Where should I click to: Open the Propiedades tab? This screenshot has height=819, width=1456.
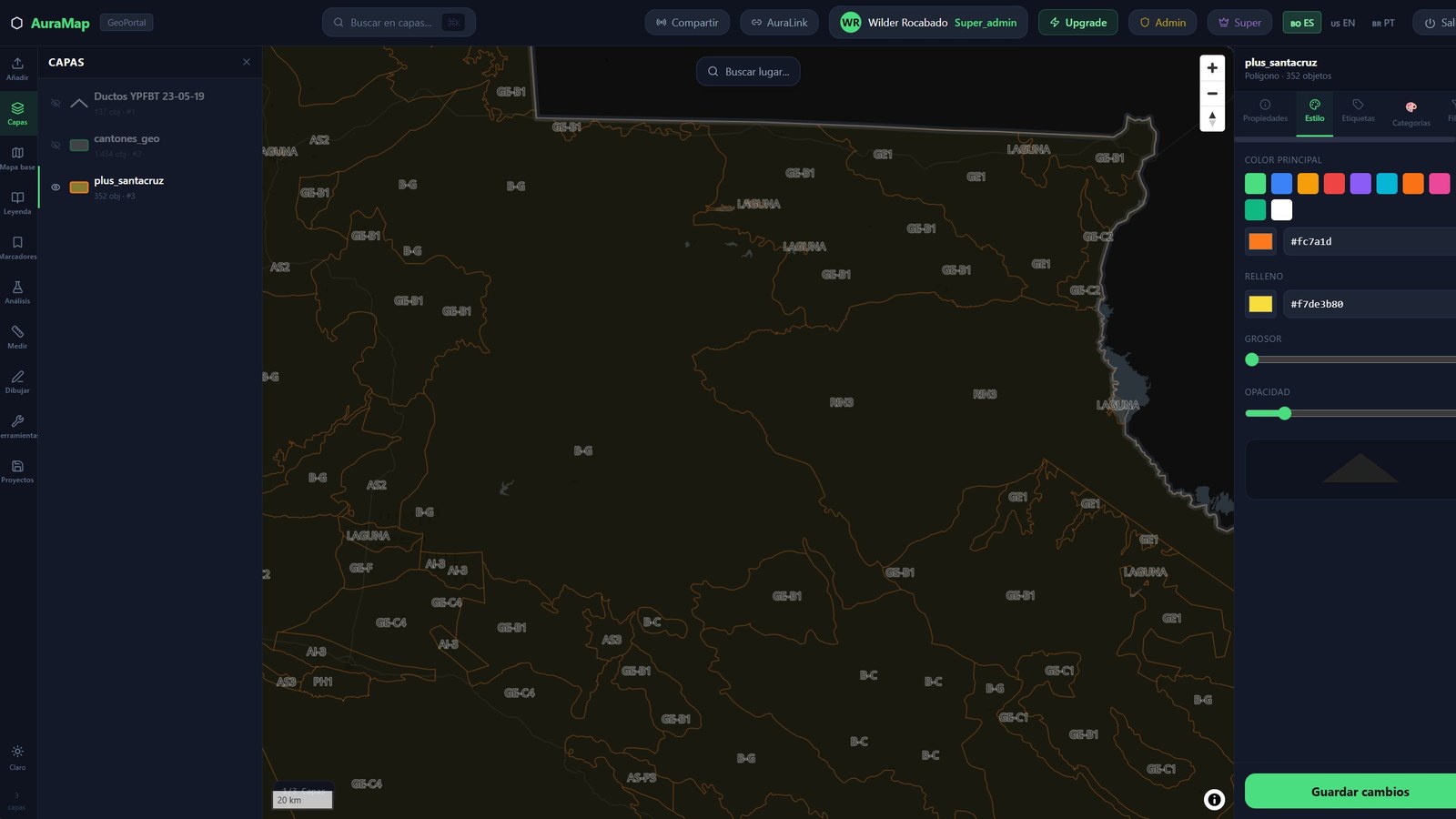[1265, 111]
